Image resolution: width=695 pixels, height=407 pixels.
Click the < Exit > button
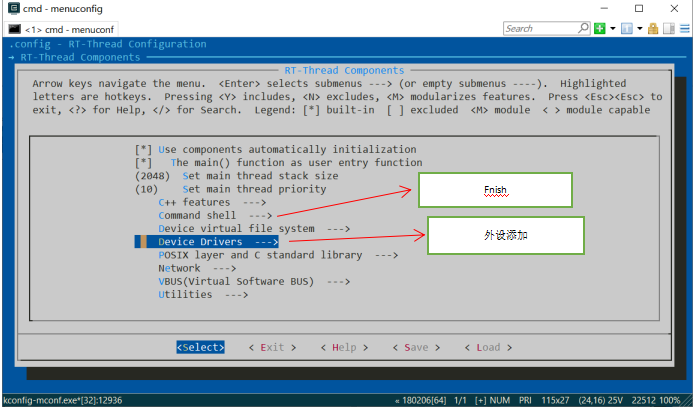point(272,348)
